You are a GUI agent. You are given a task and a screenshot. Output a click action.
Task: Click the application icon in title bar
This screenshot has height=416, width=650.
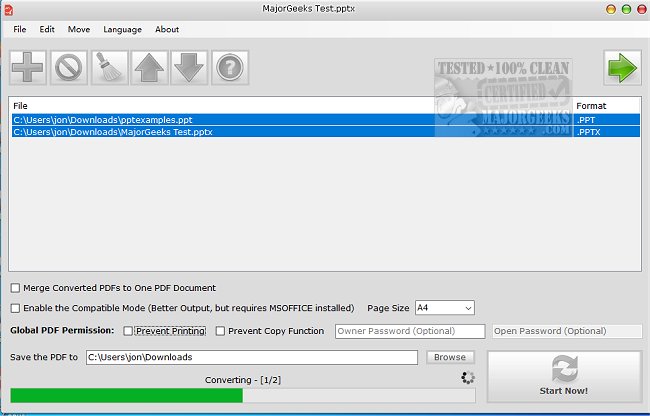8,10
